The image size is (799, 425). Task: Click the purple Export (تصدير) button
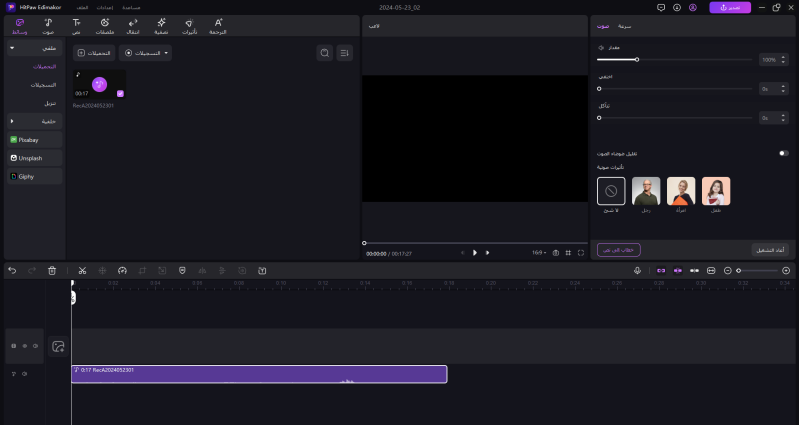(x=730, y=8)
